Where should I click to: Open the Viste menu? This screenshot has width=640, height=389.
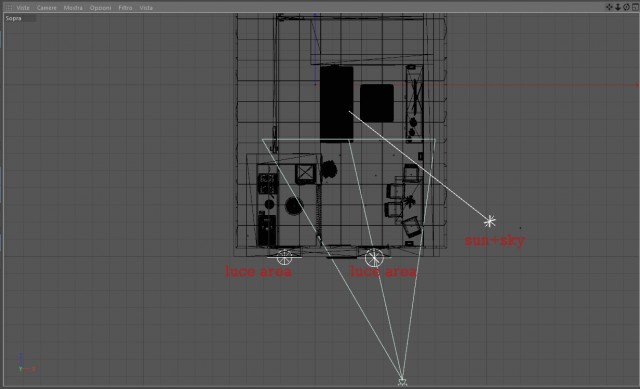pos(23,8)
